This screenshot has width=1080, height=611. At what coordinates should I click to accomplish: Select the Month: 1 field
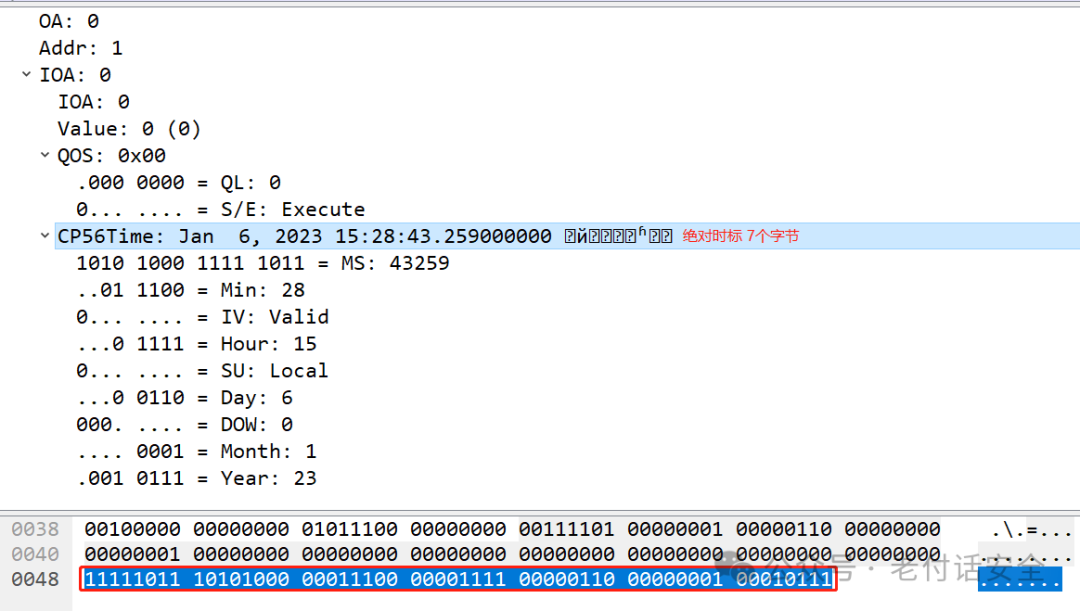[196, 451]
